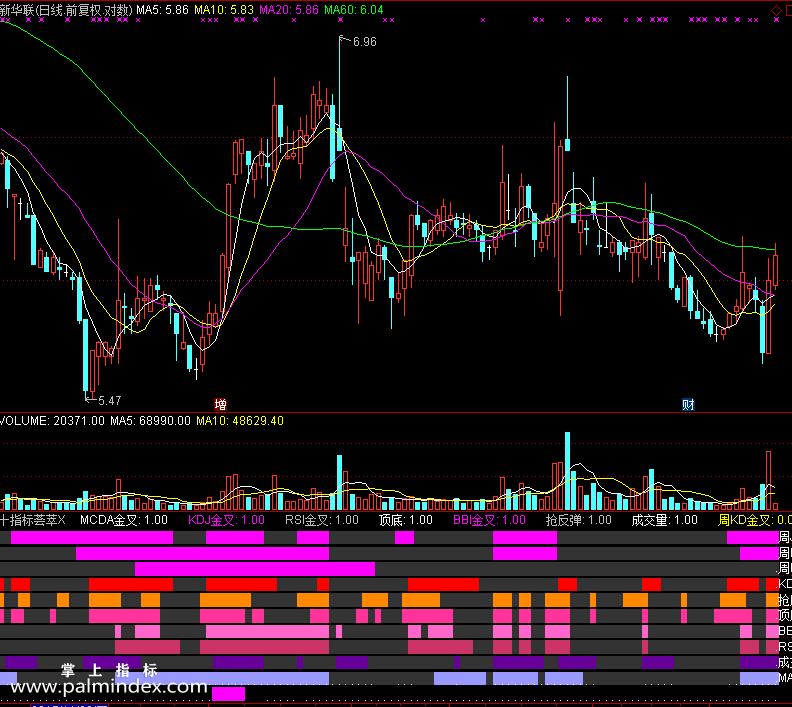792x707 pixels.
Task: Click the 新华联 daily chart title
Action: tap(66, 10)
